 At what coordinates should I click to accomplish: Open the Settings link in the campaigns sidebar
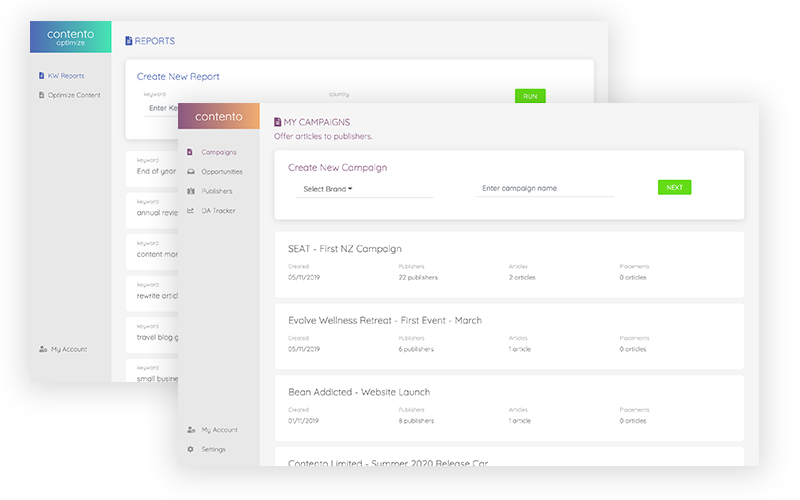point(213,449)
